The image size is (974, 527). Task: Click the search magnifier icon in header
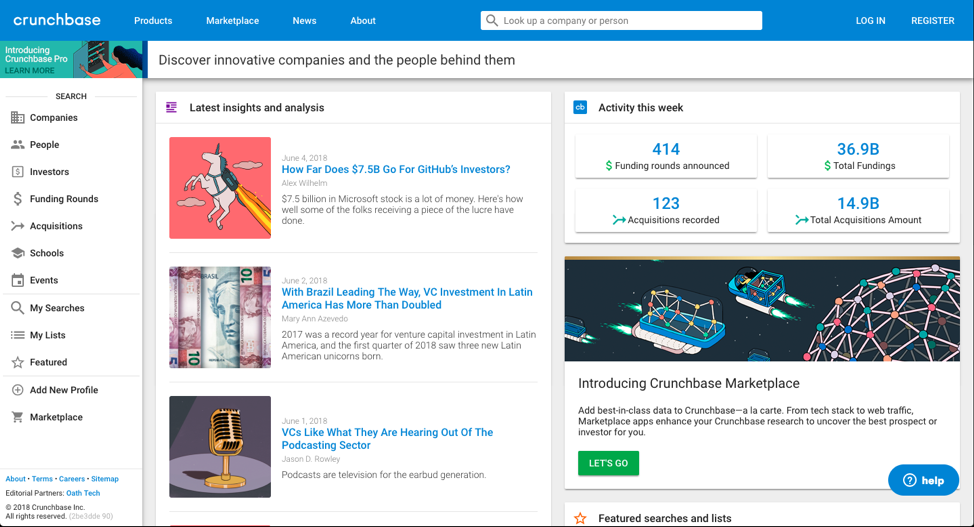click(x=491, y=21)
